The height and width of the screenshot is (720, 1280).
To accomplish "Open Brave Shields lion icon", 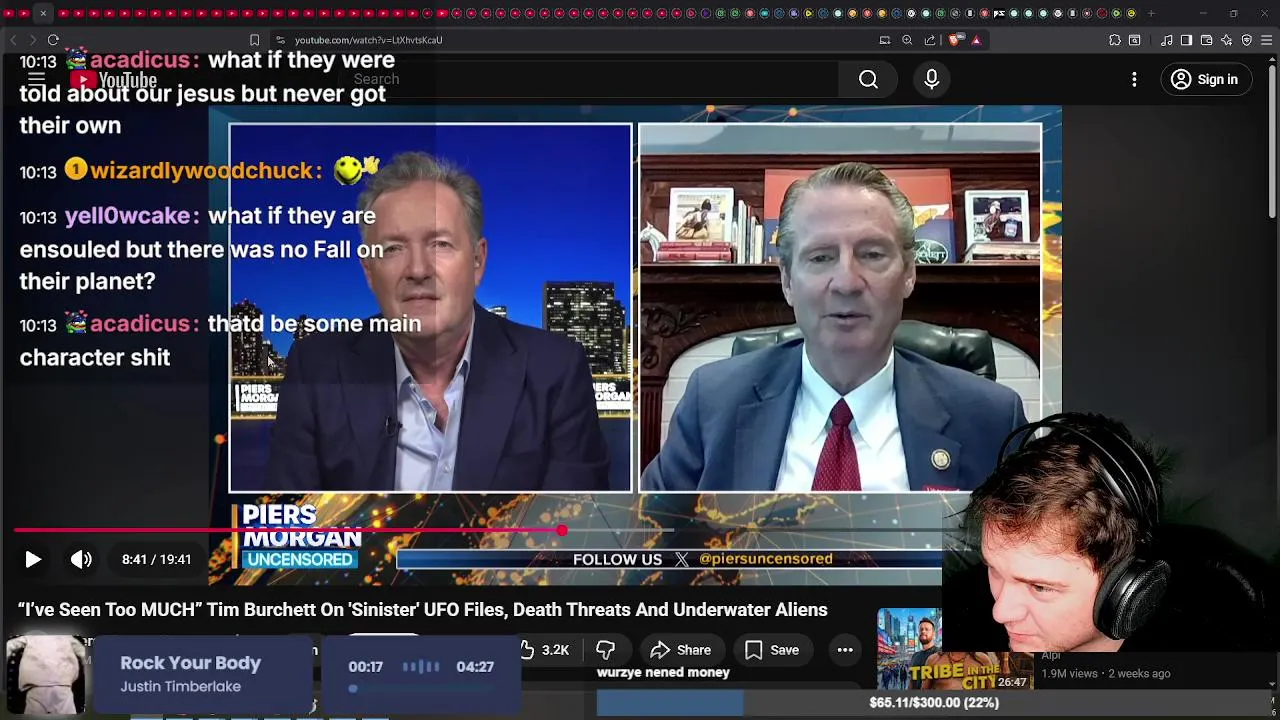I will click(x=954, y=40).
